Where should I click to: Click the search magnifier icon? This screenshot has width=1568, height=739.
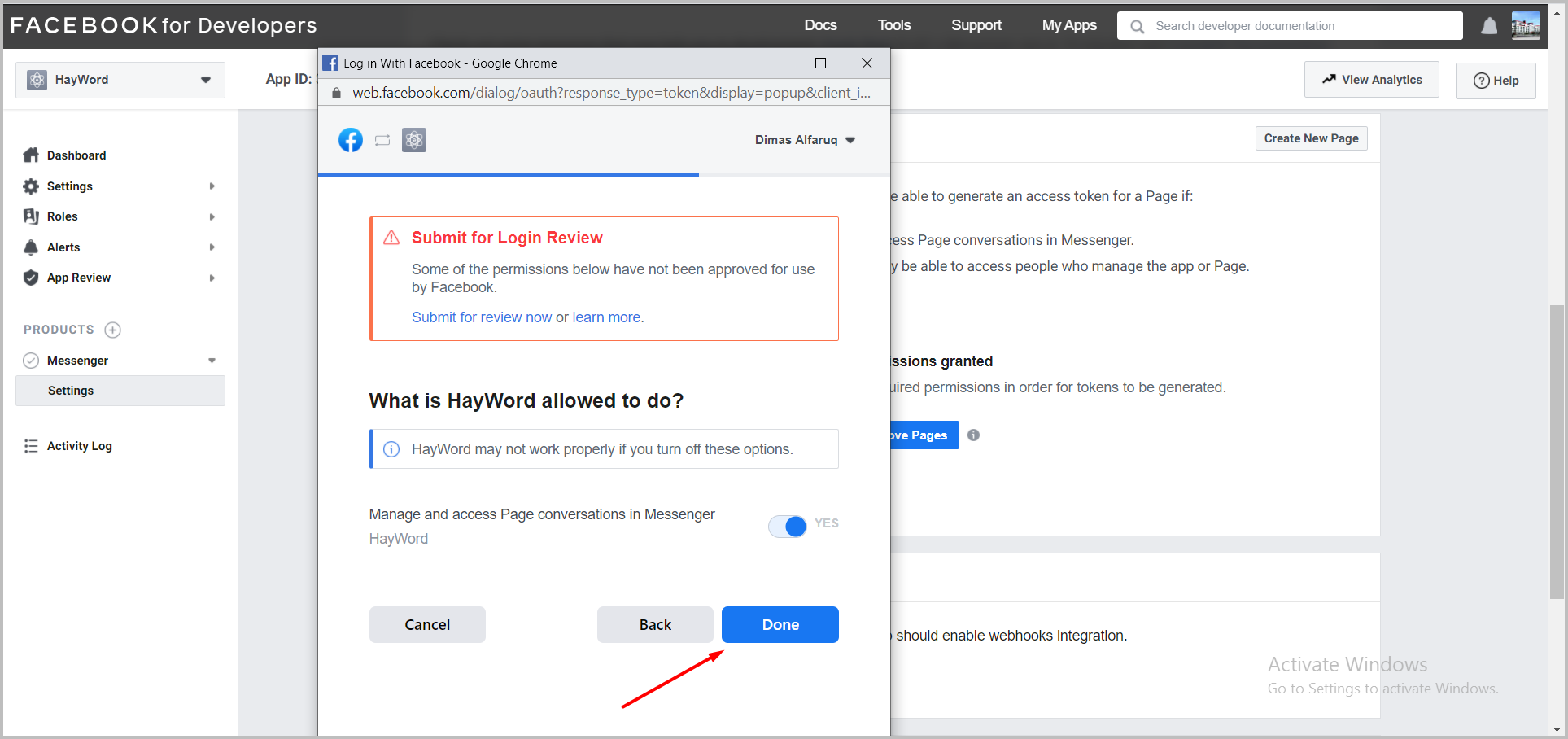pos(1138,26)
